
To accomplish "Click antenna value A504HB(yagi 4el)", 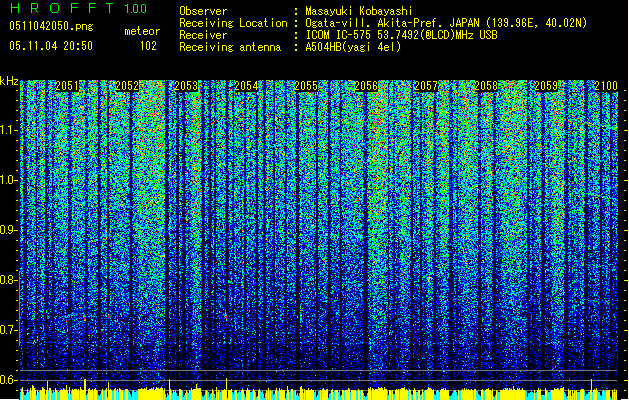I will click(353, 47).
